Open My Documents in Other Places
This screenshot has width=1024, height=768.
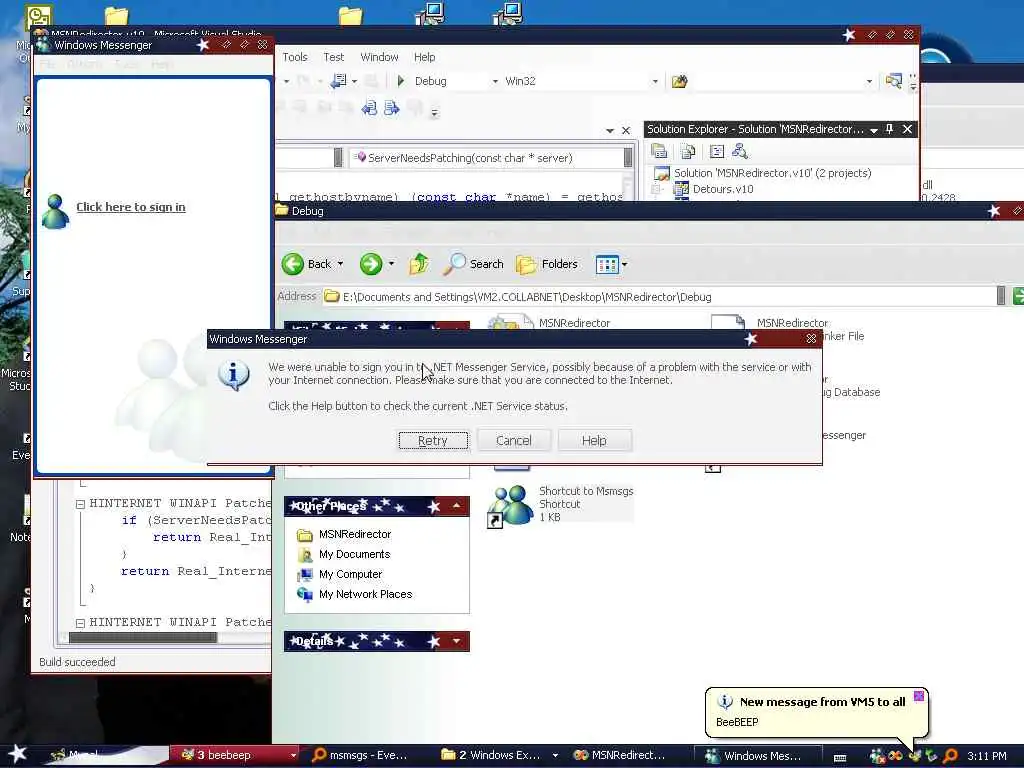point(354,554)
